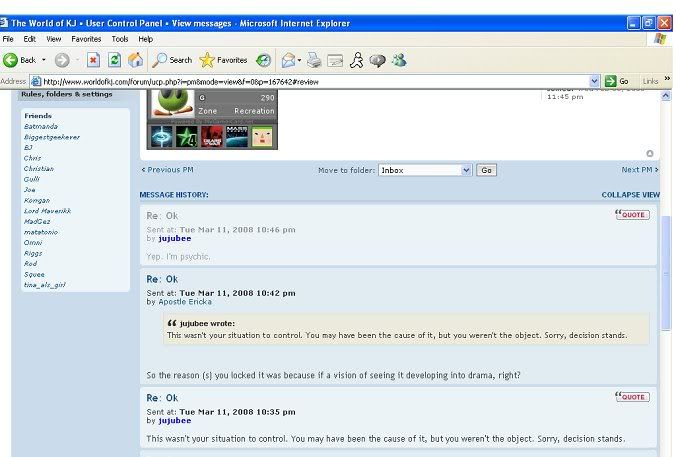
Task: Open History toolbar icon
Action: pyautogui.click(x=263, y=60)
